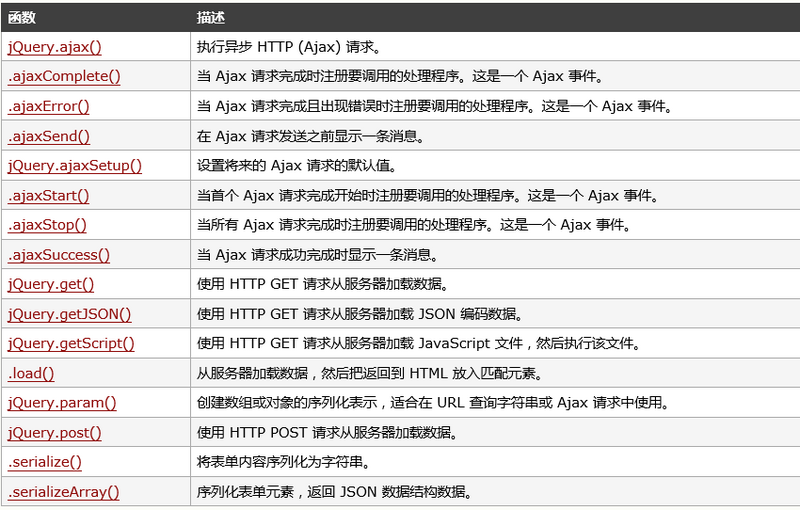This screenshot has width=800, height=510.
Task: Click '使用 HTTP GET 请求从服务器加载数据。' text
Action: pyautogui.click(x=323, y=285)
